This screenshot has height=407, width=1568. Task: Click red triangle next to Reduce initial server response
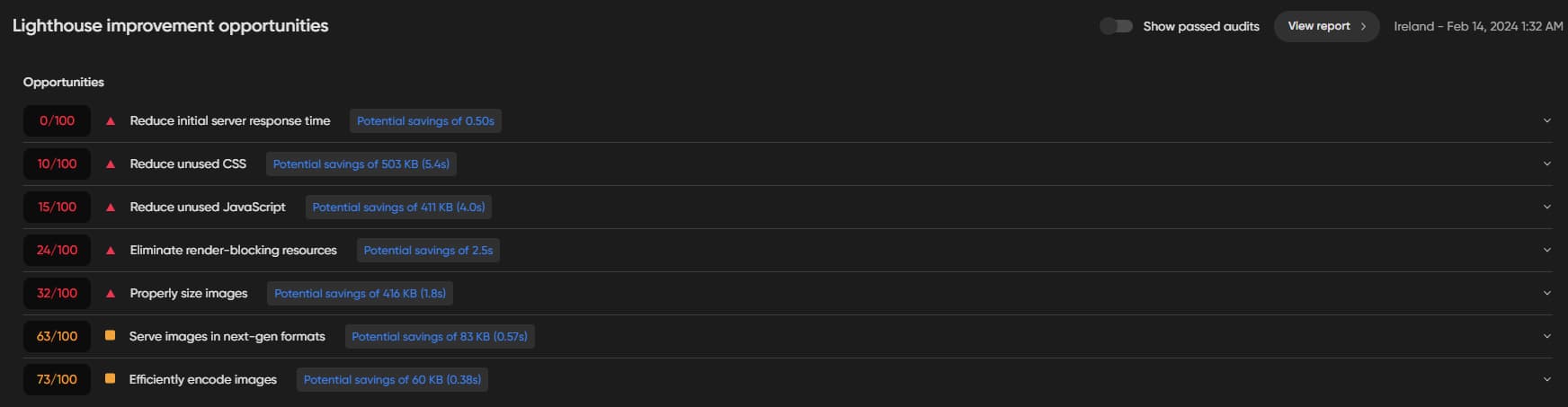[x=111, y=121]
